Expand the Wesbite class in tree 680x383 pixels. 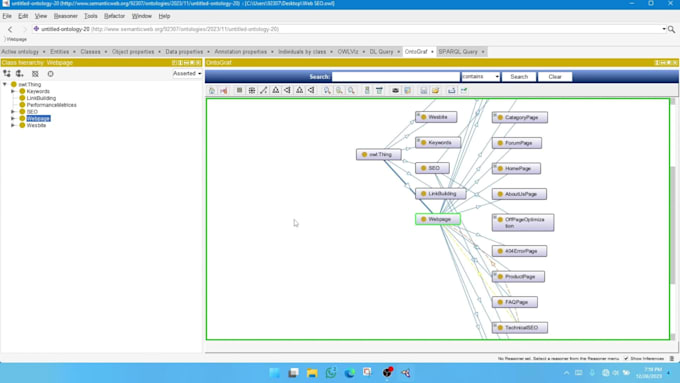[13, 125]
